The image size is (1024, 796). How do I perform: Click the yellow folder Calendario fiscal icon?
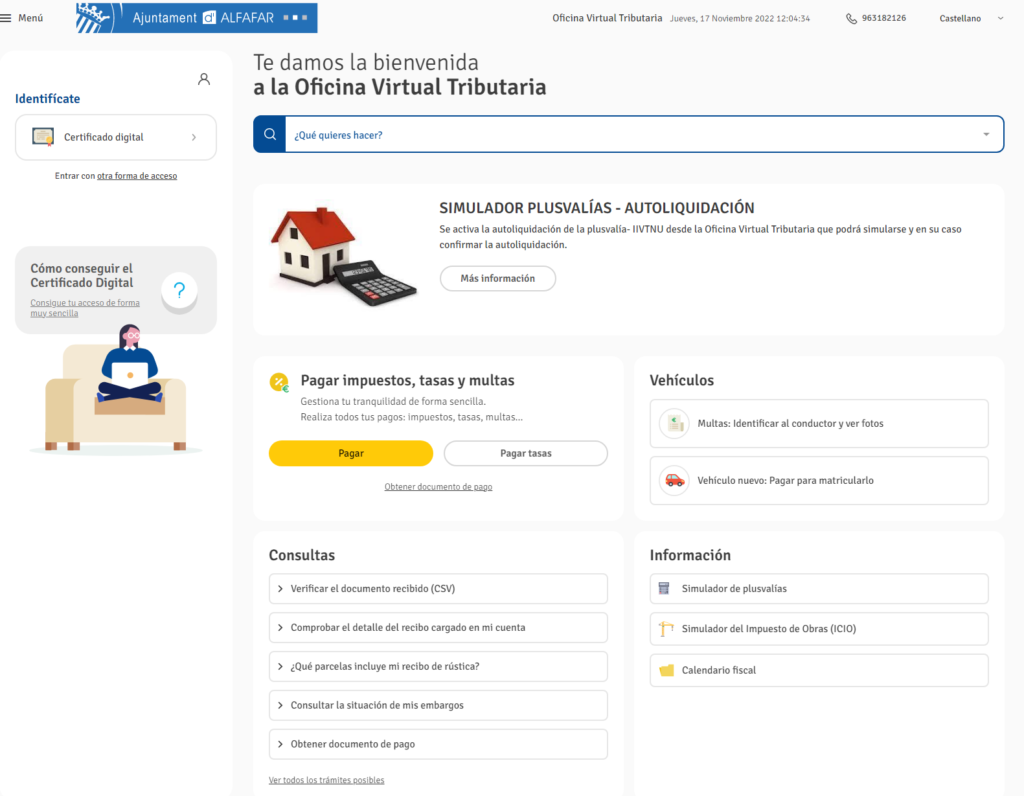tap(666, 671)
